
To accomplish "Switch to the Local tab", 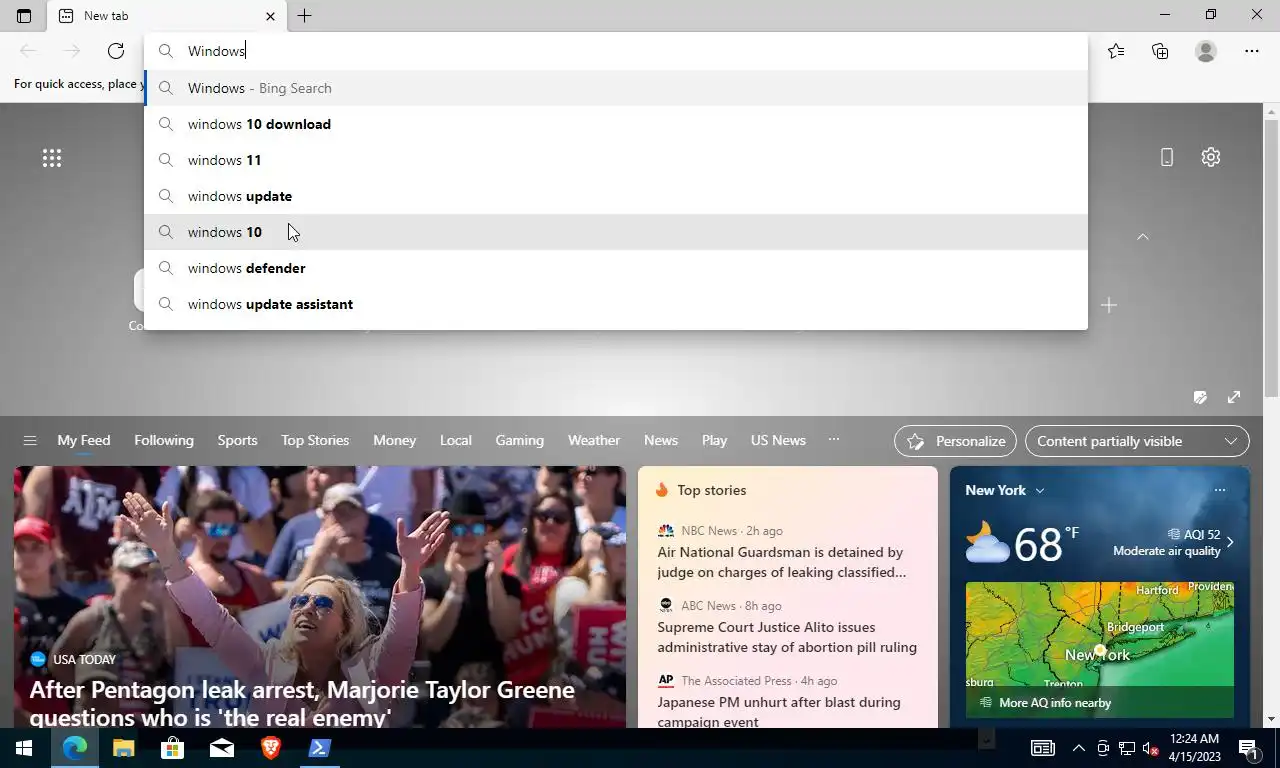I will (456, 441).
